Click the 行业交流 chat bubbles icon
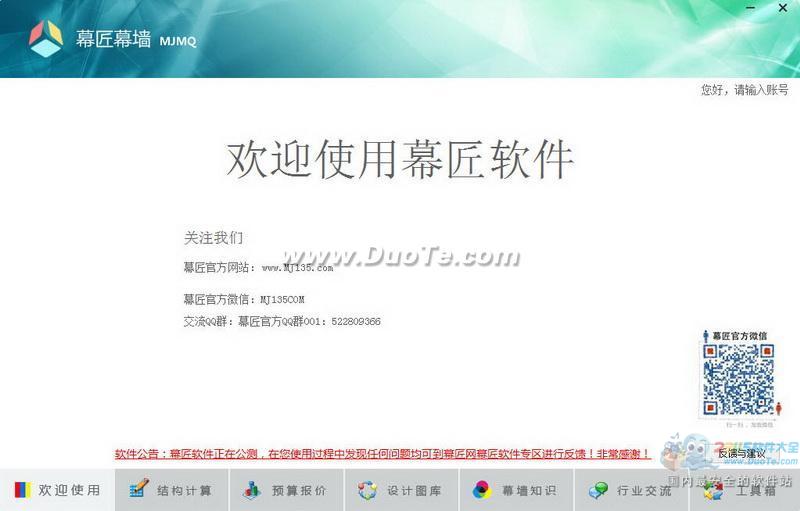This screenshot has height=511, width=800. coord(598,491)
